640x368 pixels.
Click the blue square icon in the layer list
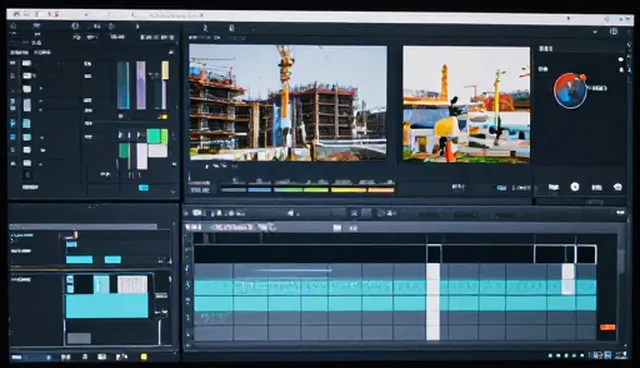point(13,137)
